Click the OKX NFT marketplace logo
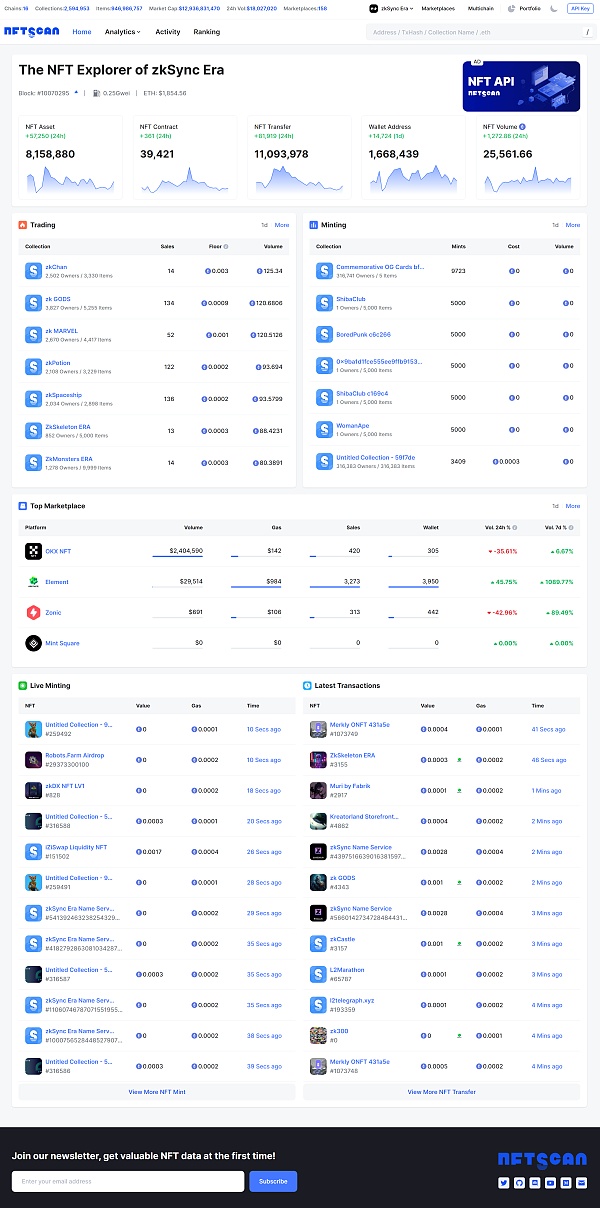 32,551
